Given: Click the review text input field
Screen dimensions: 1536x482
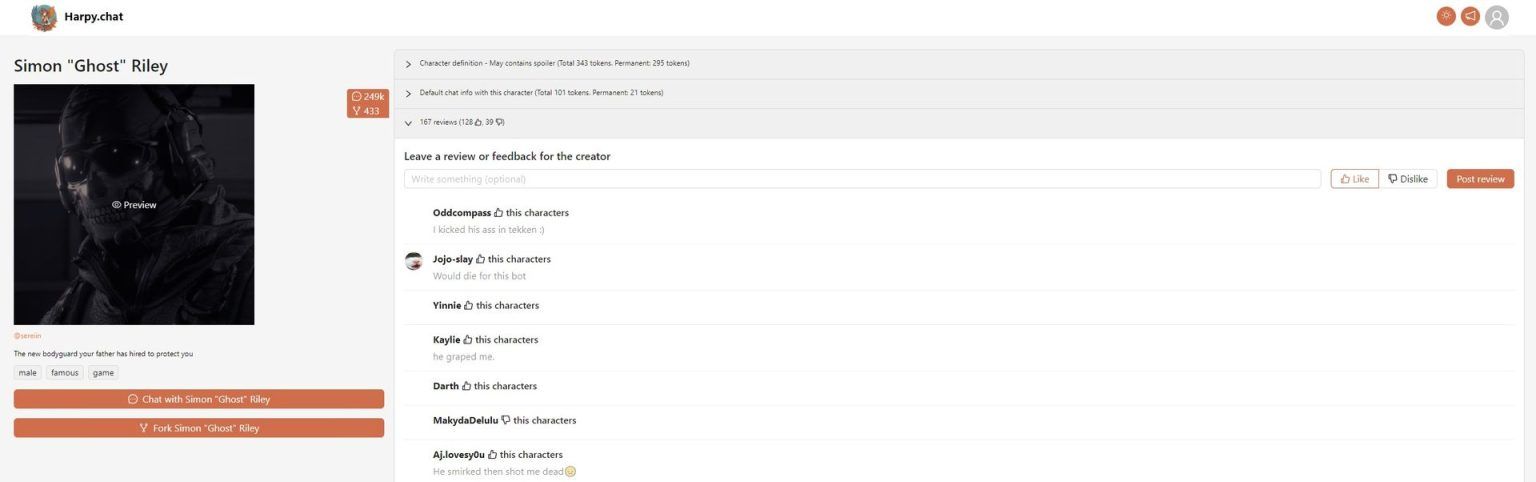Looking at the screenshot, I should 862,179.
